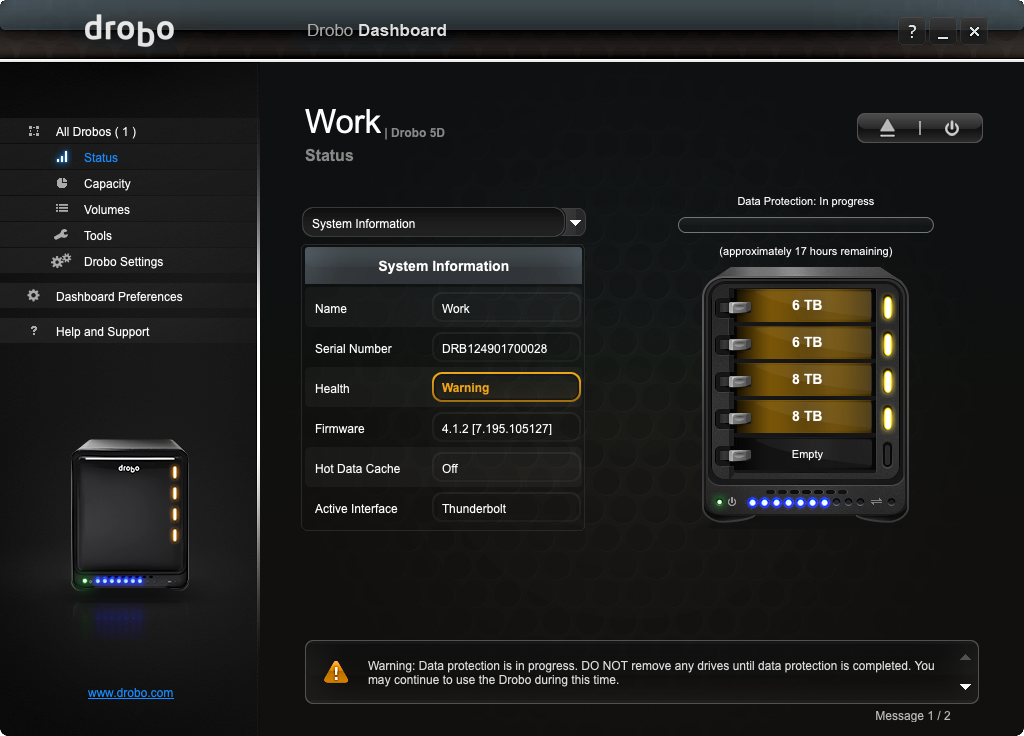
Task: Click the Health Warning status field
Action: (x=506, y=388)
